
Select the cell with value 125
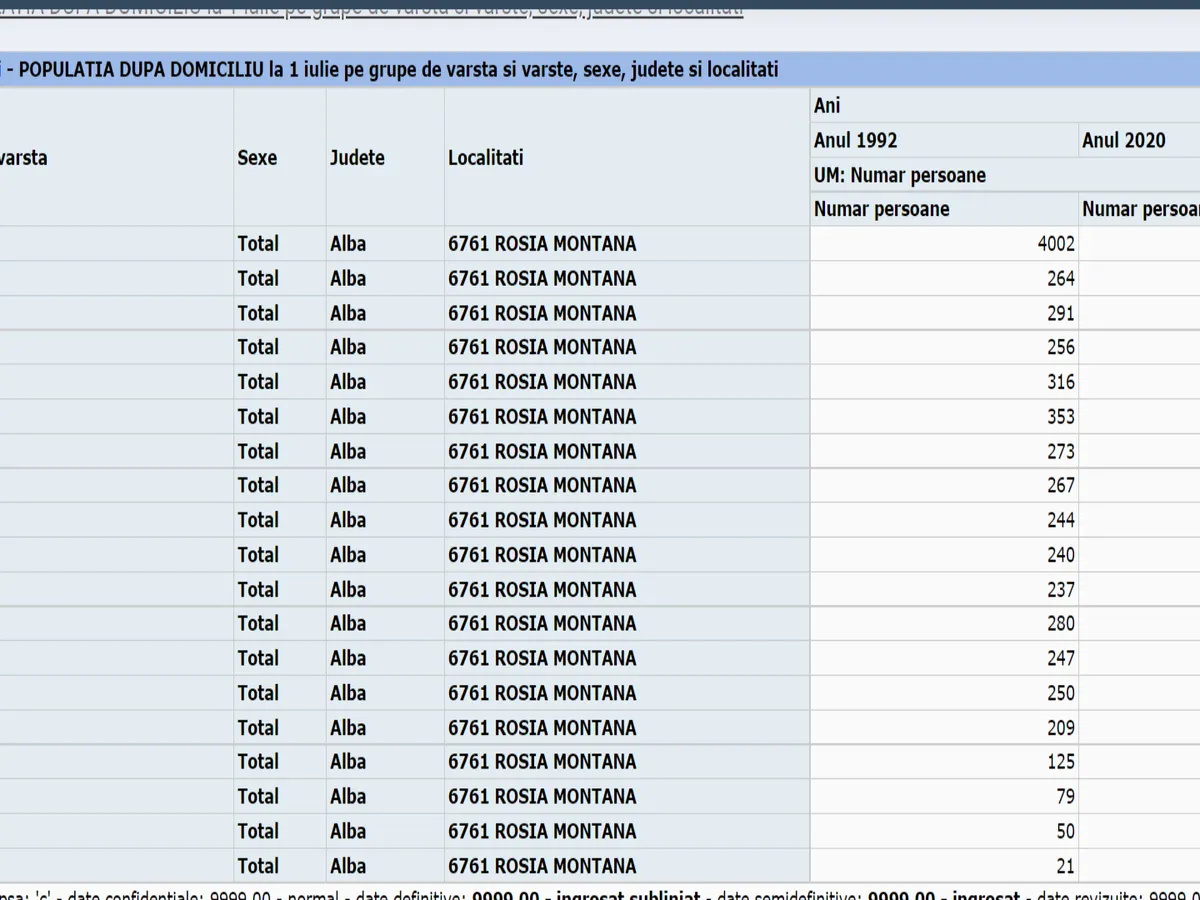click(1060, 762)
